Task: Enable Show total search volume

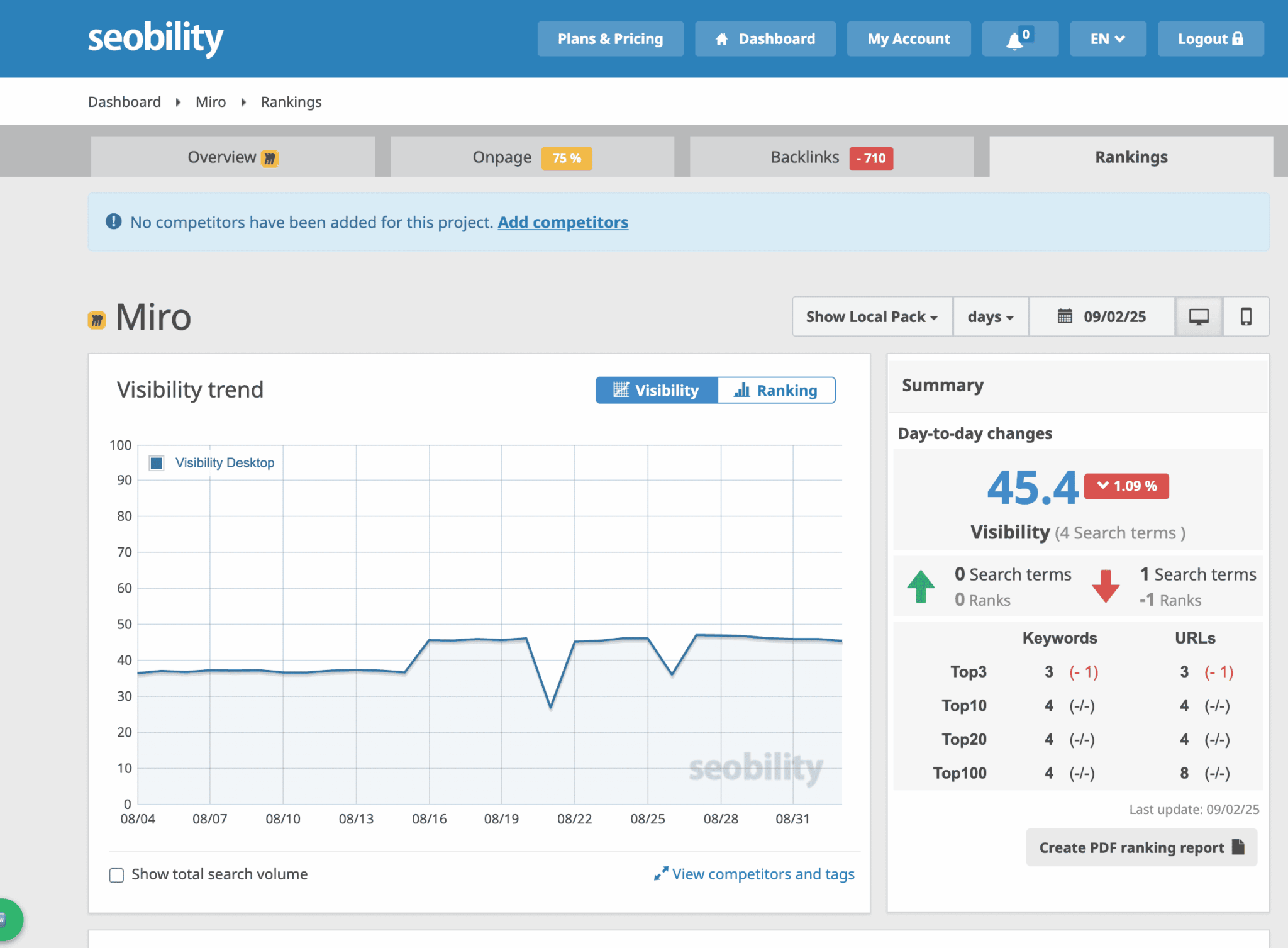Action: [x=116, y=875]
